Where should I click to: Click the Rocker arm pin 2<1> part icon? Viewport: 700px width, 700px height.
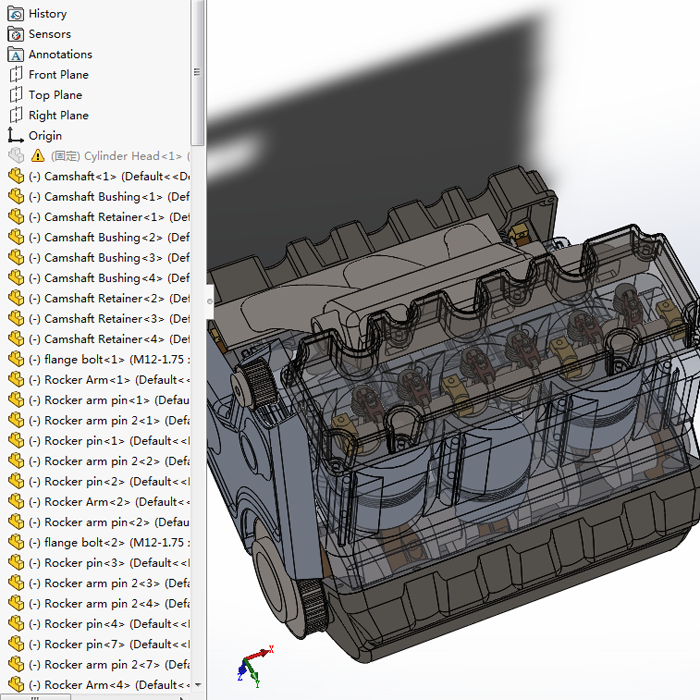click(x=16, y=420)
